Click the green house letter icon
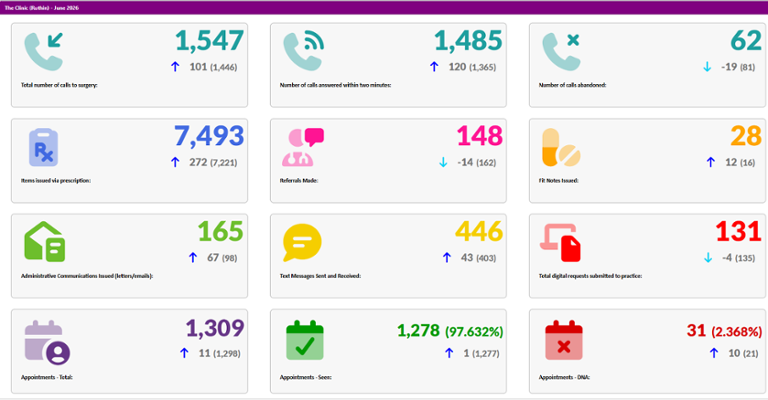This screenshot has width=768, height=400. (x=45, y=241)
